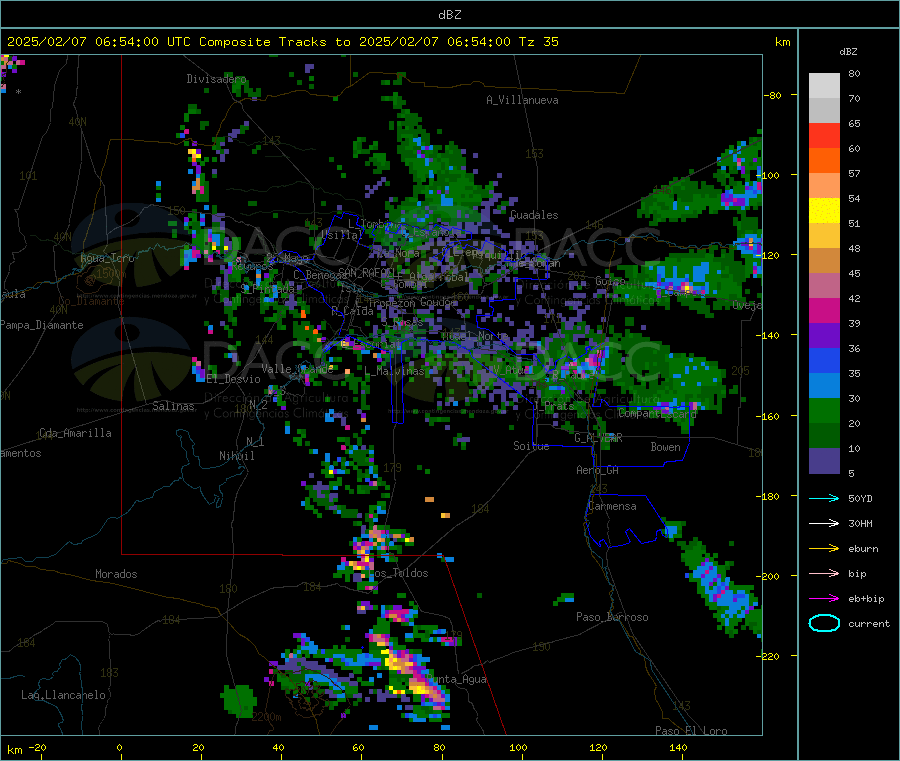Click the yellow 51 dBZ legend swatch

point(824,211)
